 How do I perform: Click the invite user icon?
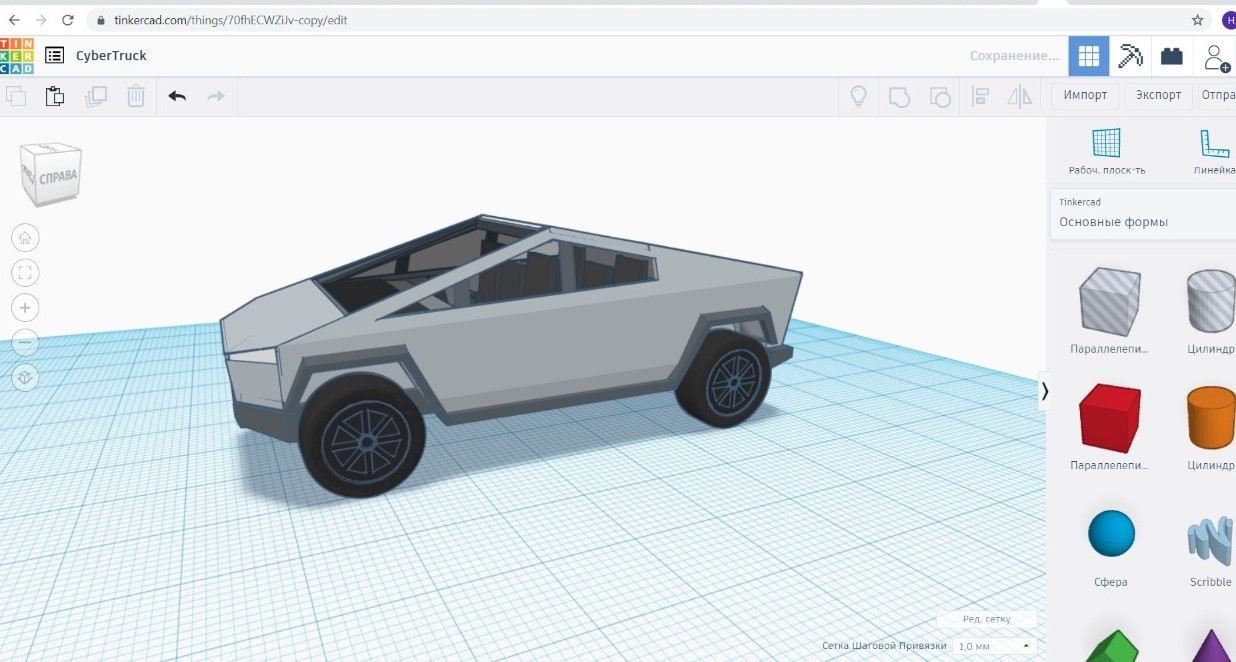point(1217,57)
